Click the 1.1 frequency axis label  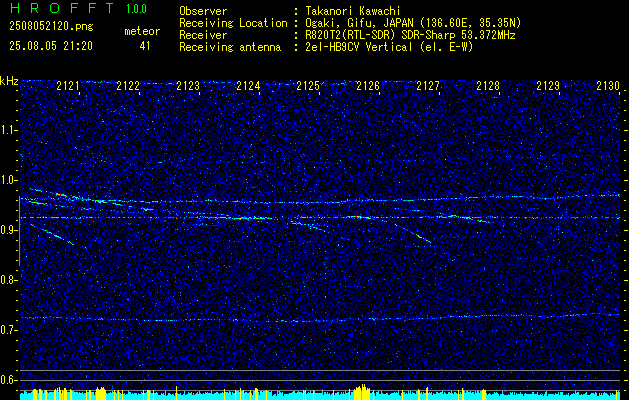tap(9, 130)
